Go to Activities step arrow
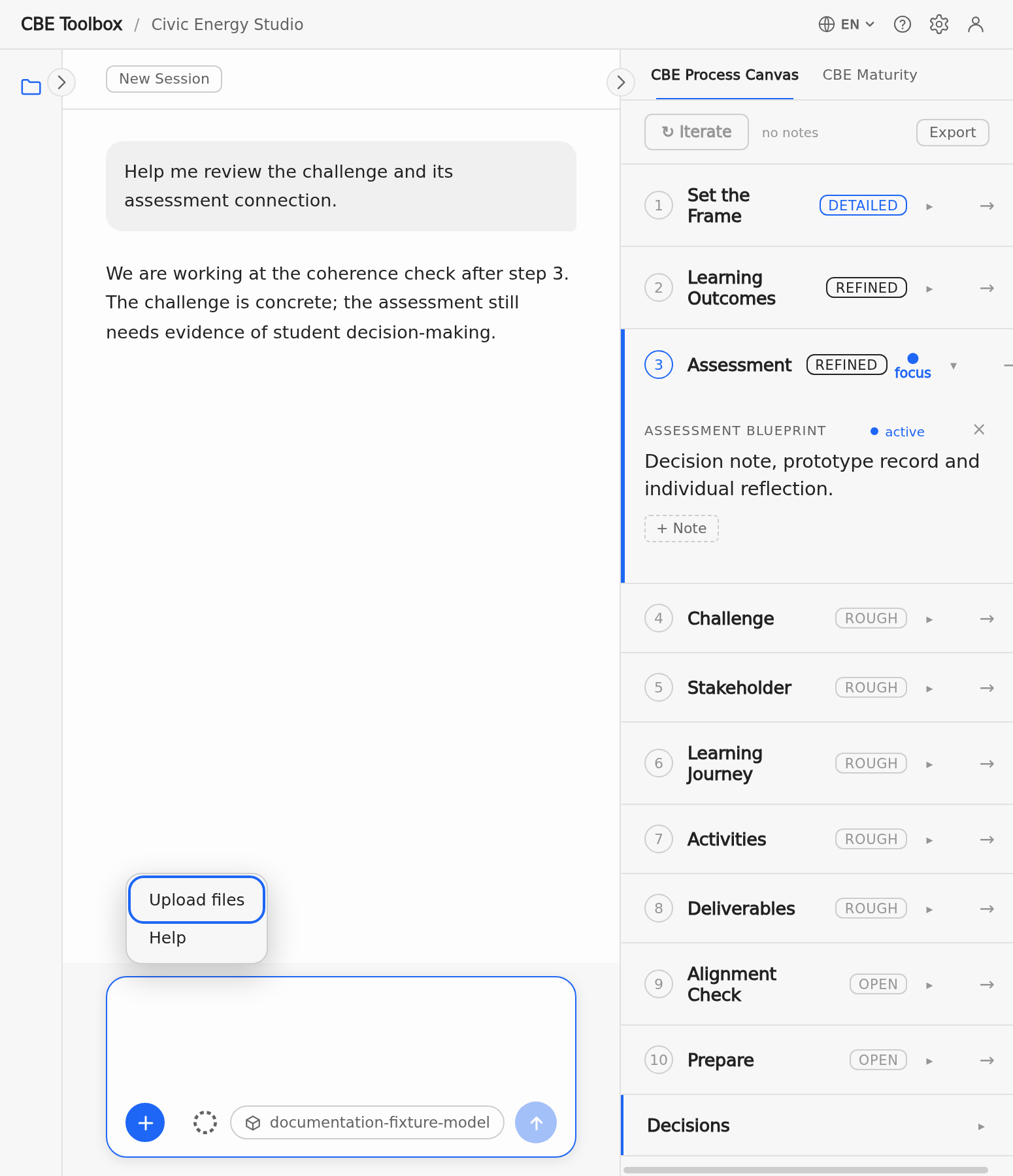Viewport: 1013px width, 1176px height. pos(987,840)
